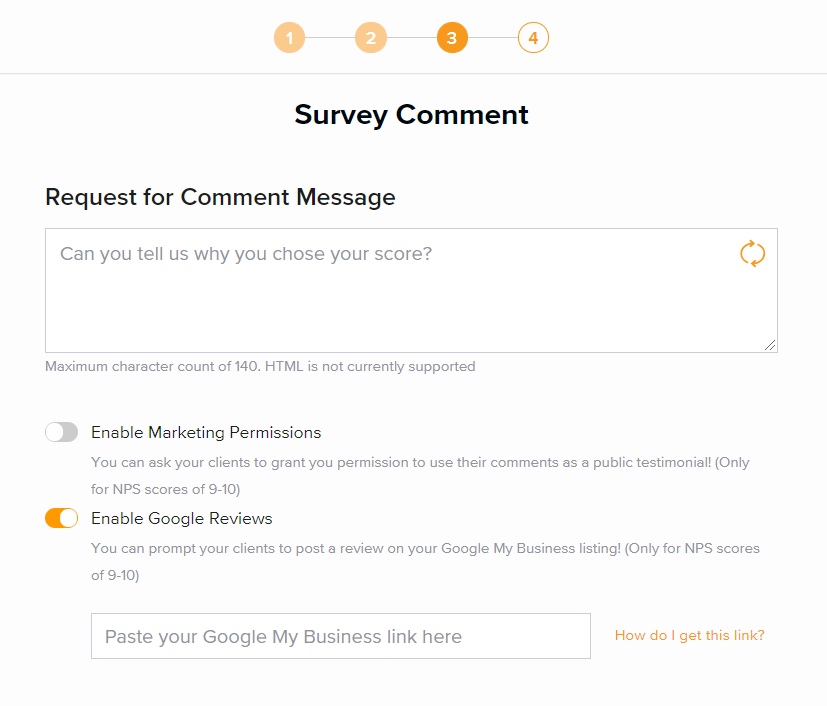Click the Google My Business link field
Screen dimensions: 827x706
[340, 636]
